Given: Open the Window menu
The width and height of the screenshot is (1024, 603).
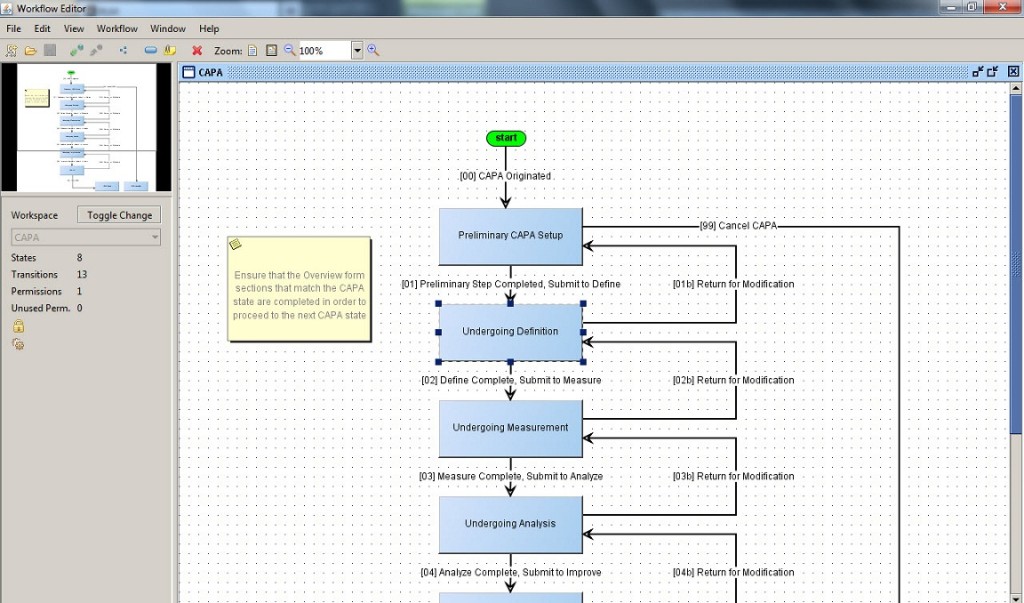Looking at the screenshot, I should [x=168, y=29].
